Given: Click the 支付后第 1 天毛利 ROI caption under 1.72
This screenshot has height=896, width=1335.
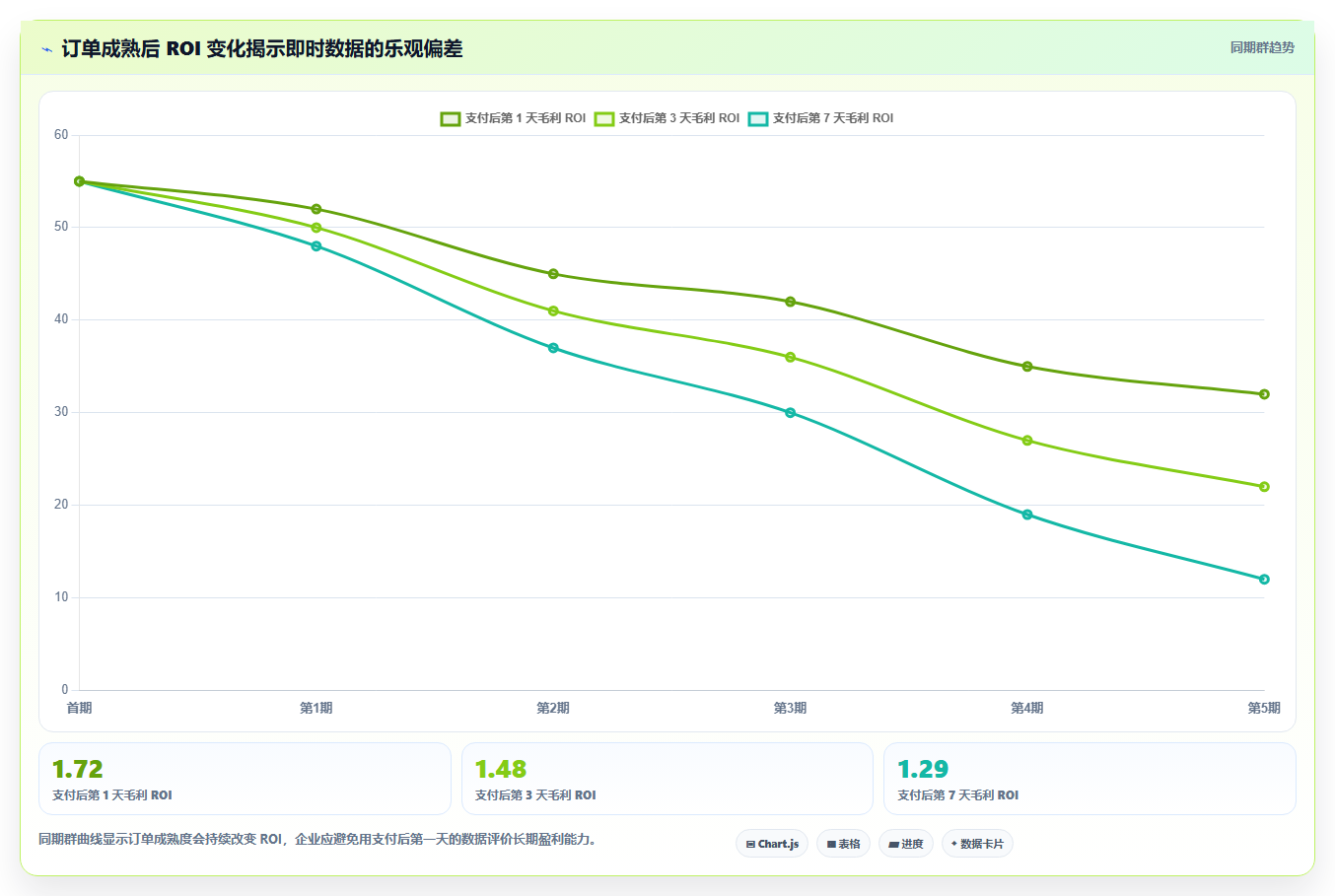Looking at the screenshot, I should click(x=112, y=795).
